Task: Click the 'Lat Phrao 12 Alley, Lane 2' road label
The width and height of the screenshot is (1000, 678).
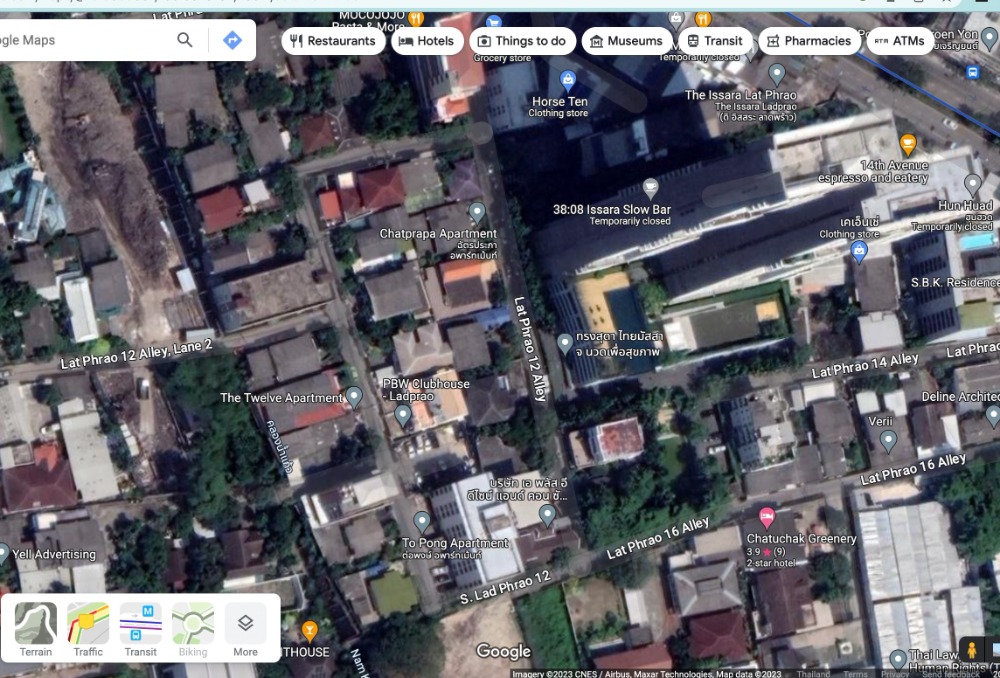Action: click(136, 355)
